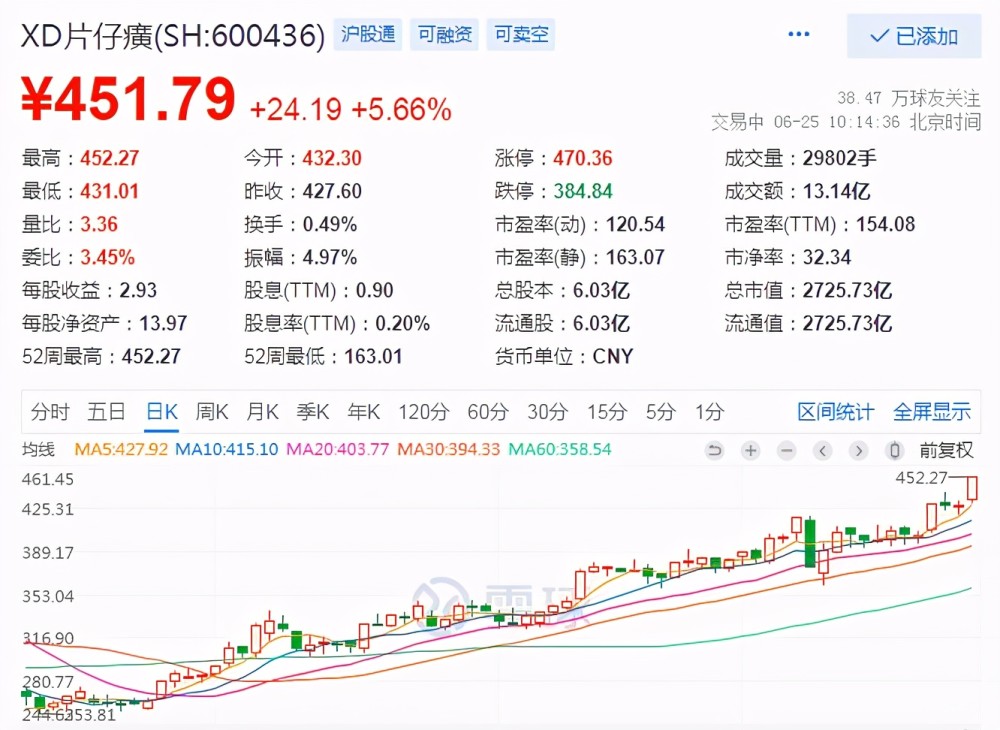
Task: Click the current price ¥451.79
Action: [x=128, y=99]
